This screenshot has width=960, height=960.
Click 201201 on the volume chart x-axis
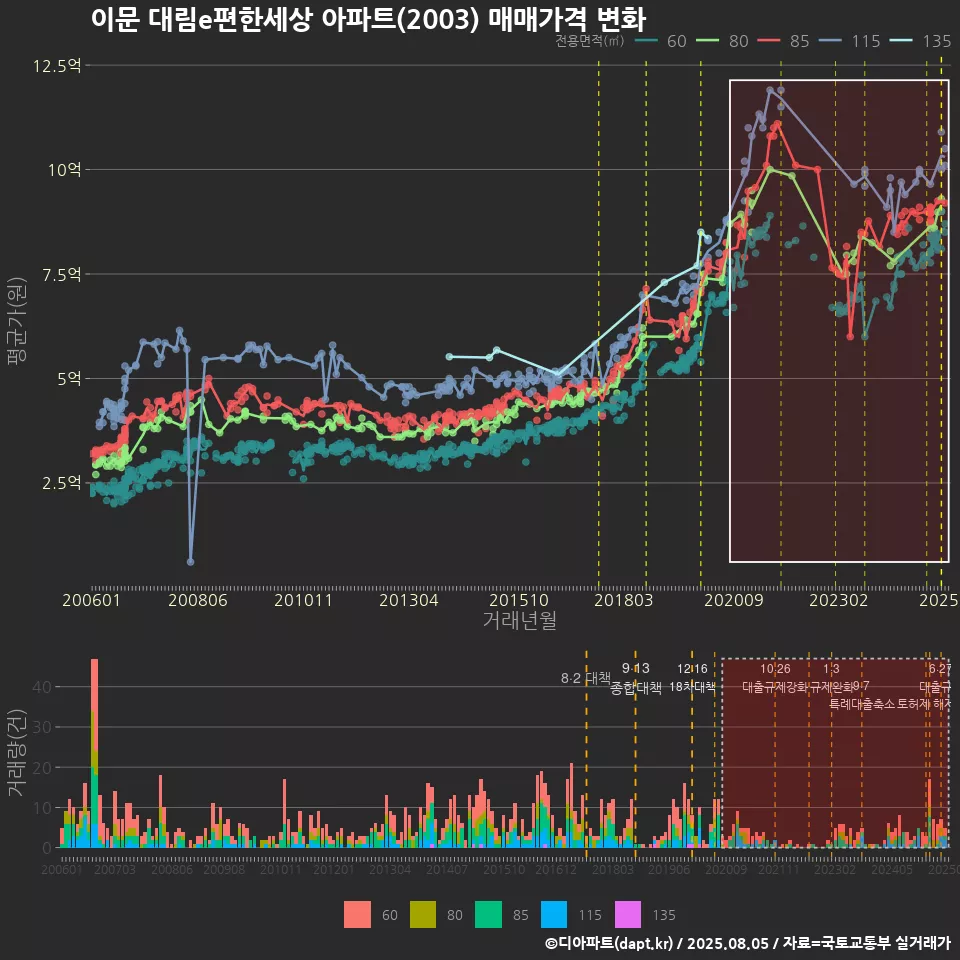click(x=334, y=869)
